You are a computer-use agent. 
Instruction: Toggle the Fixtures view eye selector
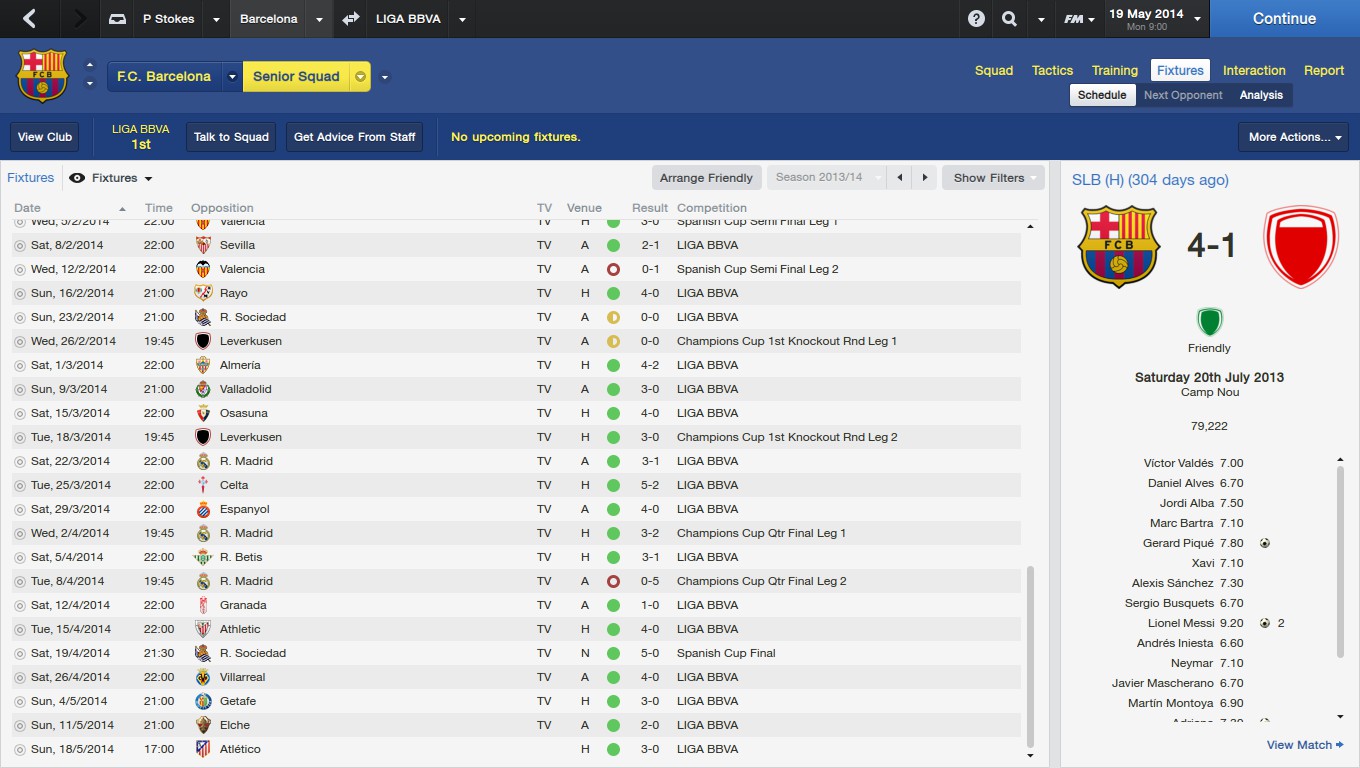111,178
